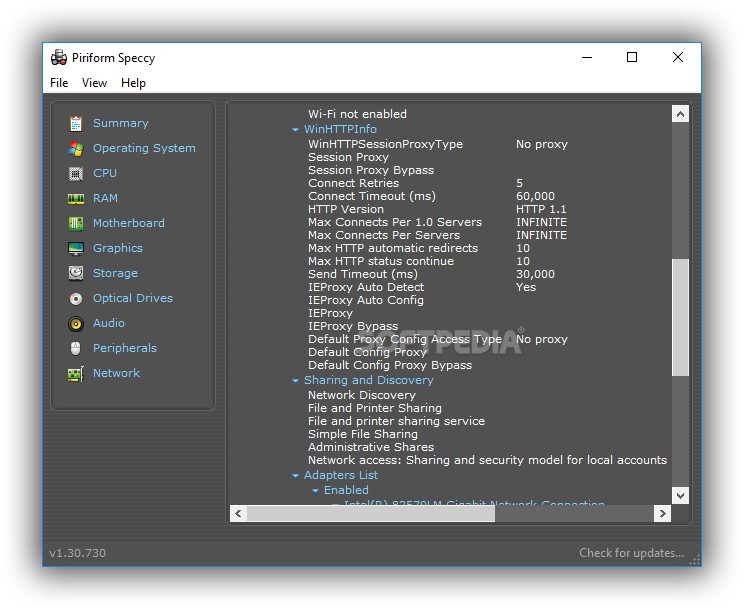Image resolution: width=744 pixels, height=609 pixels.
Task: Select the File and Printer Sharing row
Action: (374, 408)
